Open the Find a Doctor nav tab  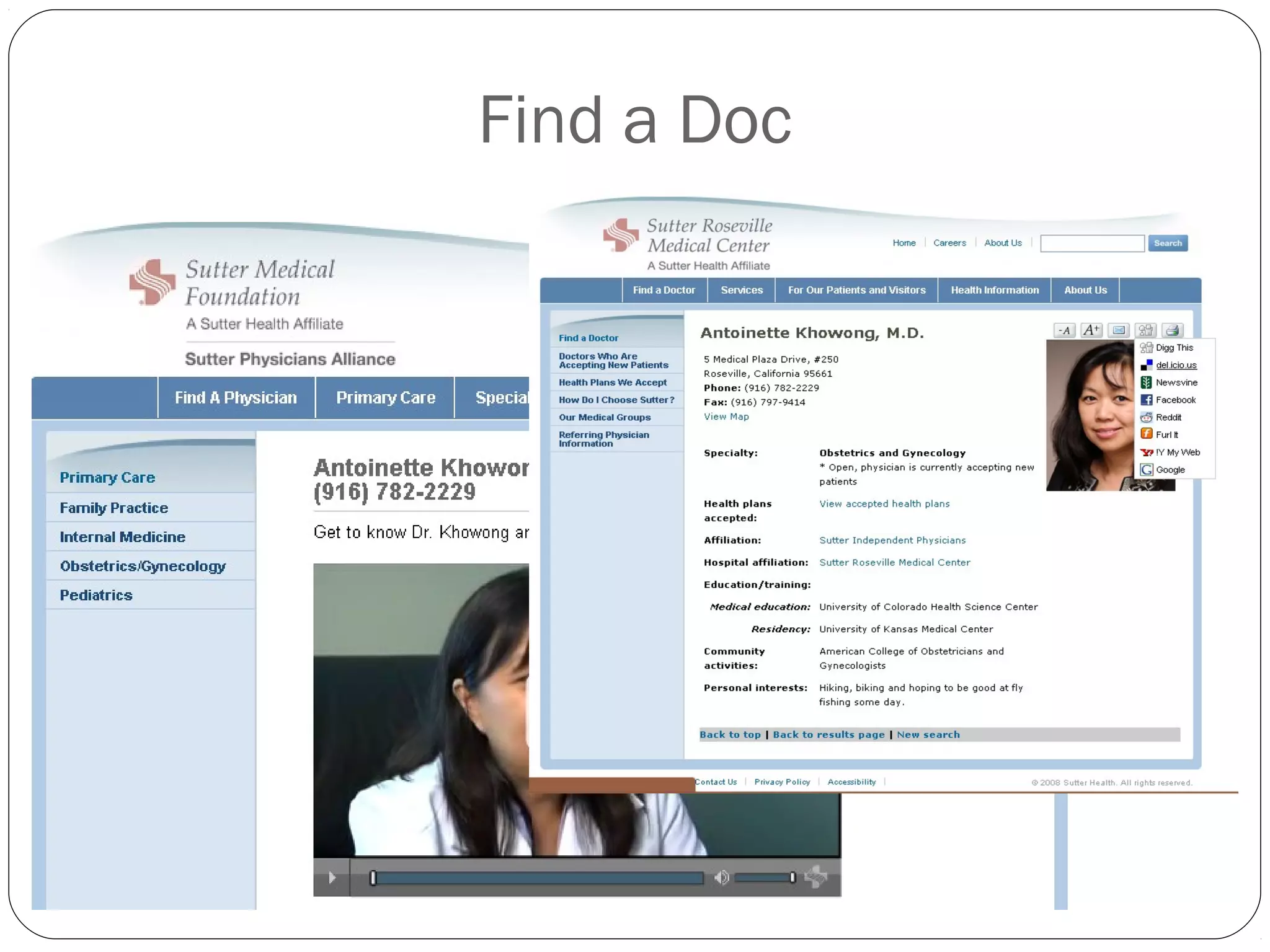click(664, 290)
